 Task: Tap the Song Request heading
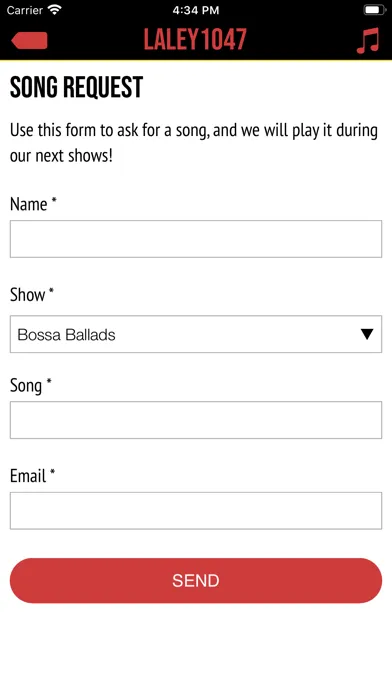click(76, 87)
